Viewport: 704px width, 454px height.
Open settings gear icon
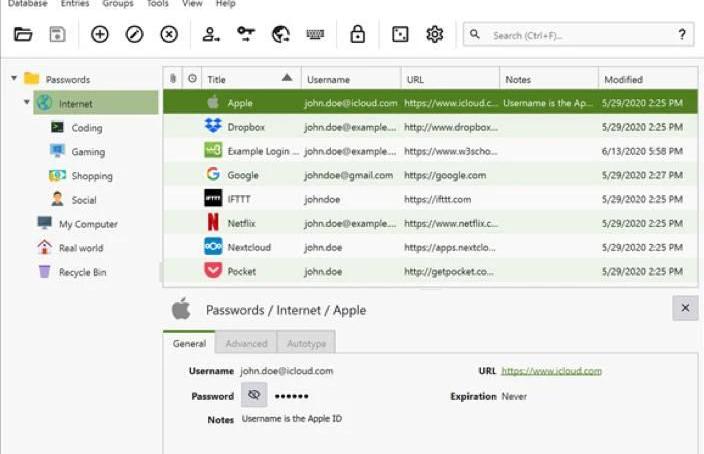pyautogui.click(x=435, y=35)
